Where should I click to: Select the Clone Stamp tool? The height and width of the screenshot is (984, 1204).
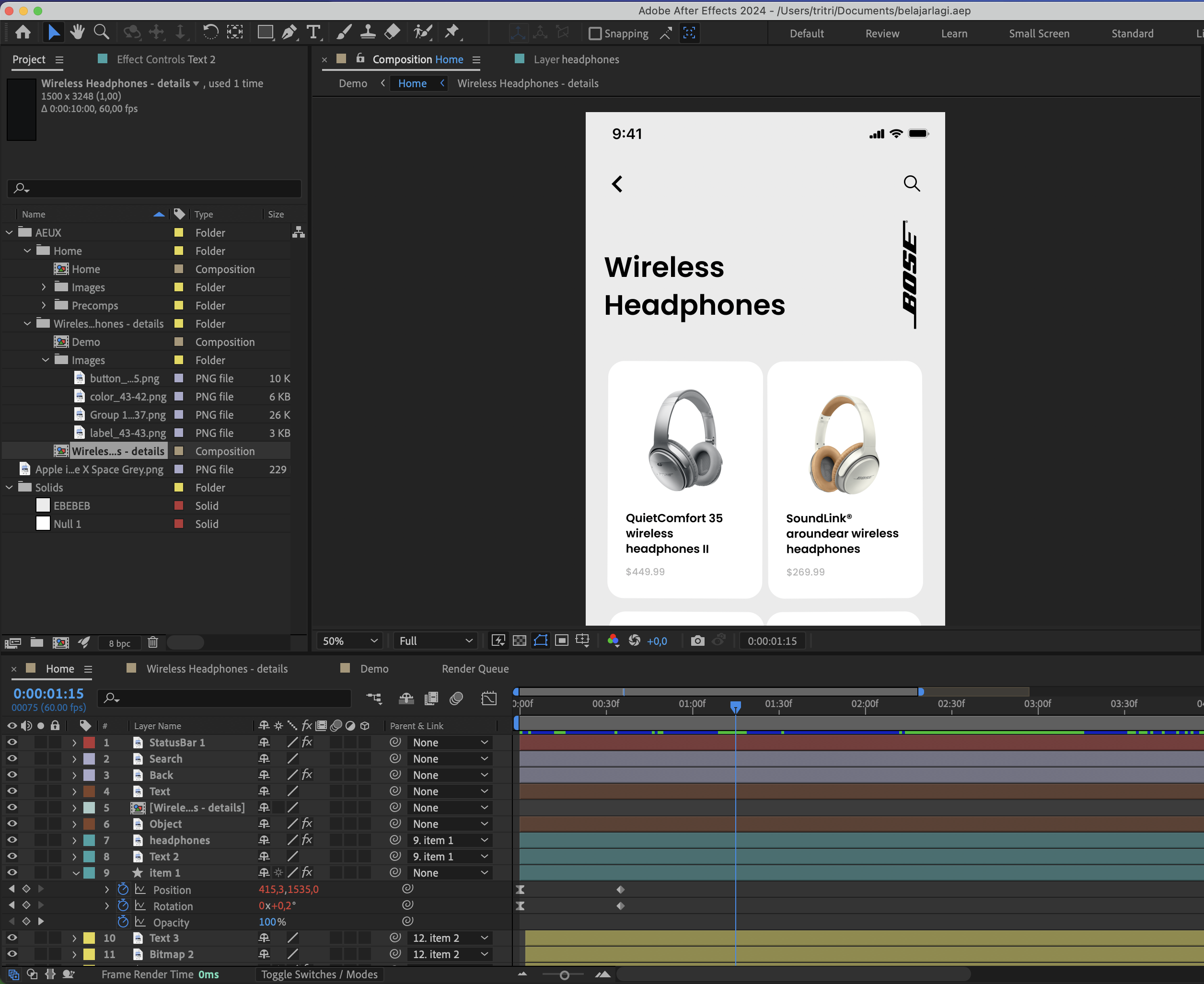click(x=368, y=32)
